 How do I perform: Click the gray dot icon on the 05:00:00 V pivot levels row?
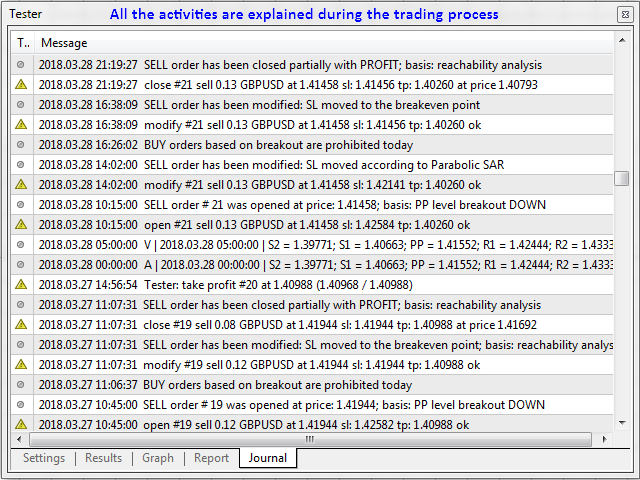point(20,244)
